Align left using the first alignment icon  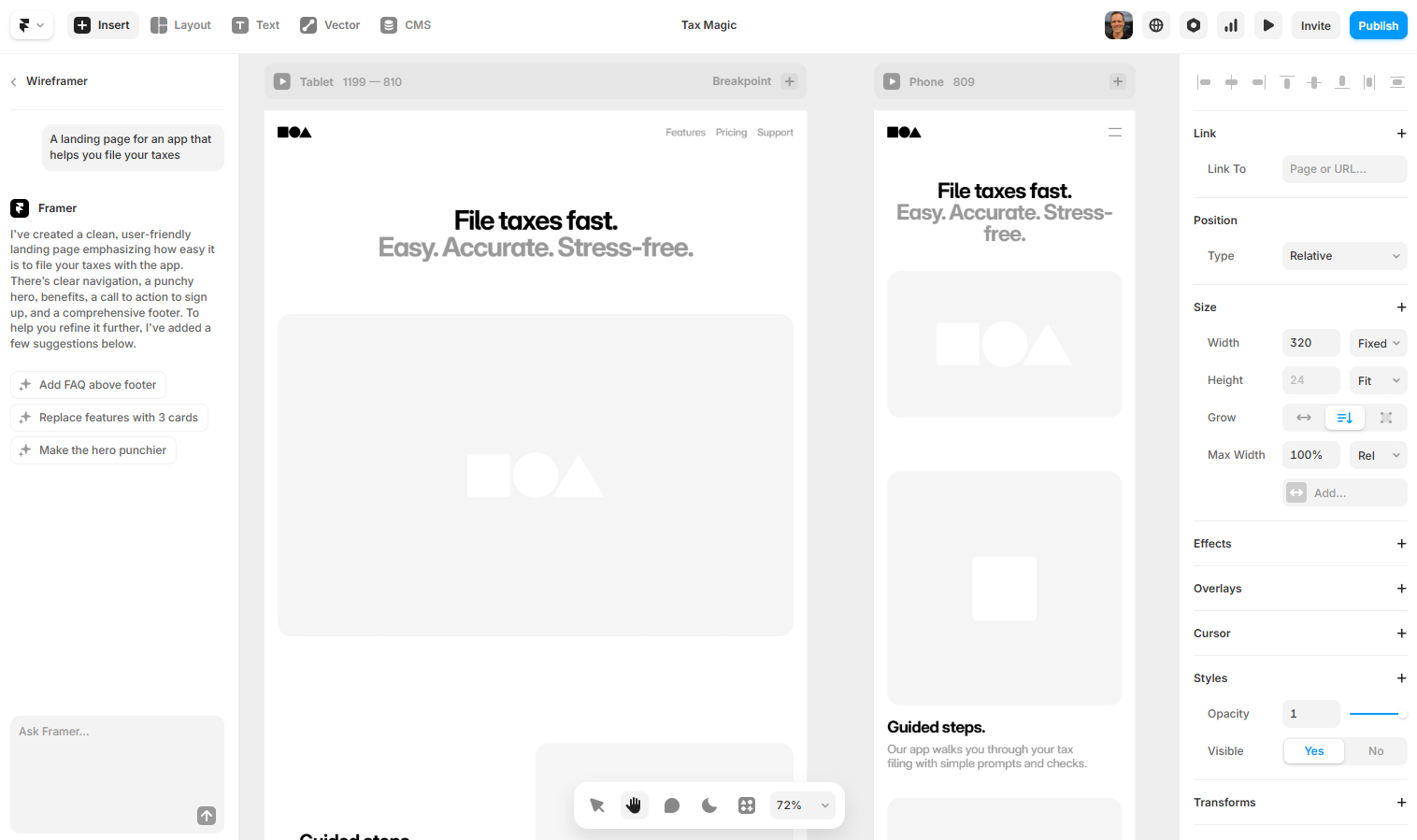(x=1204, y=82)
